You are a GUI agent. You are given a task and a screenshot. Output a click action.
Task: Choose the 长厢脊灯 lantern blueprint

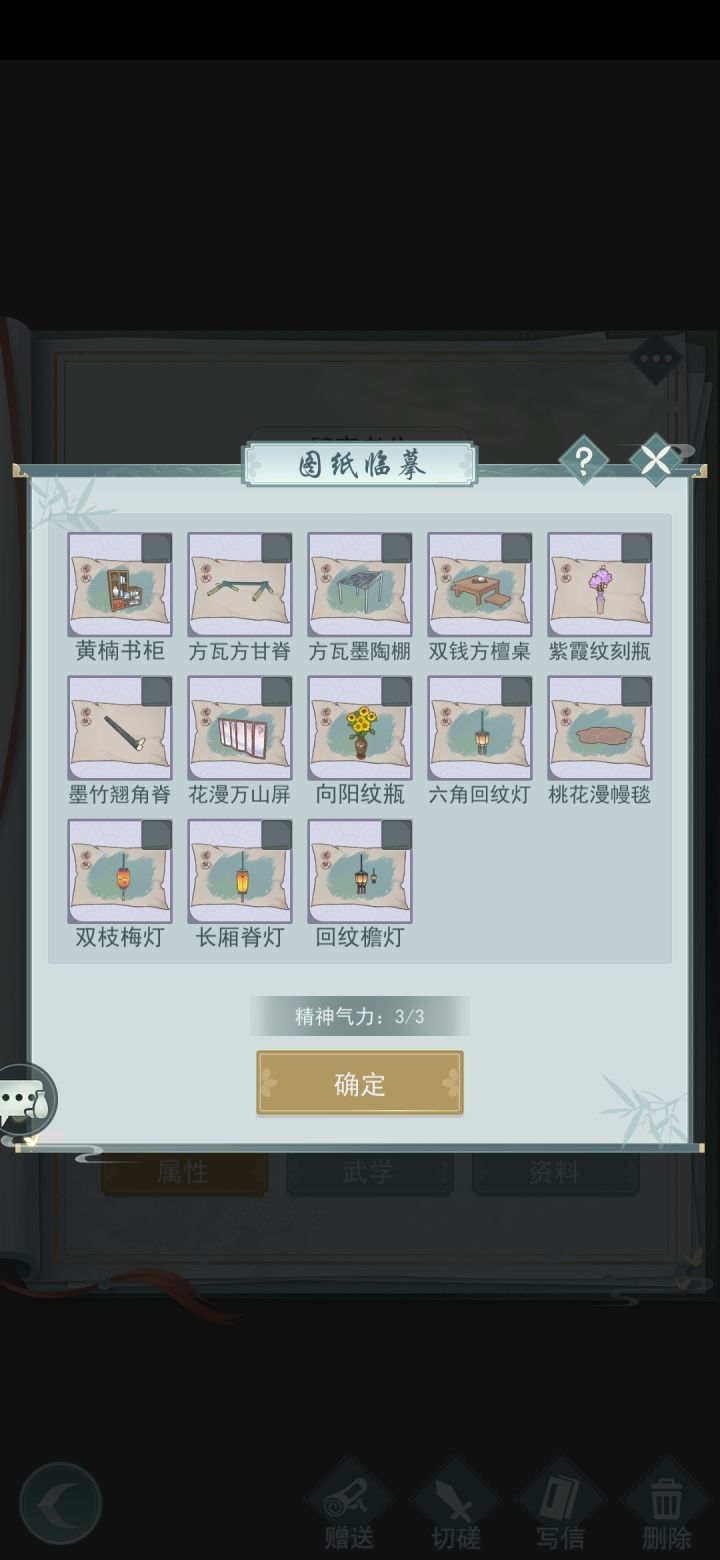click(240, 871)
